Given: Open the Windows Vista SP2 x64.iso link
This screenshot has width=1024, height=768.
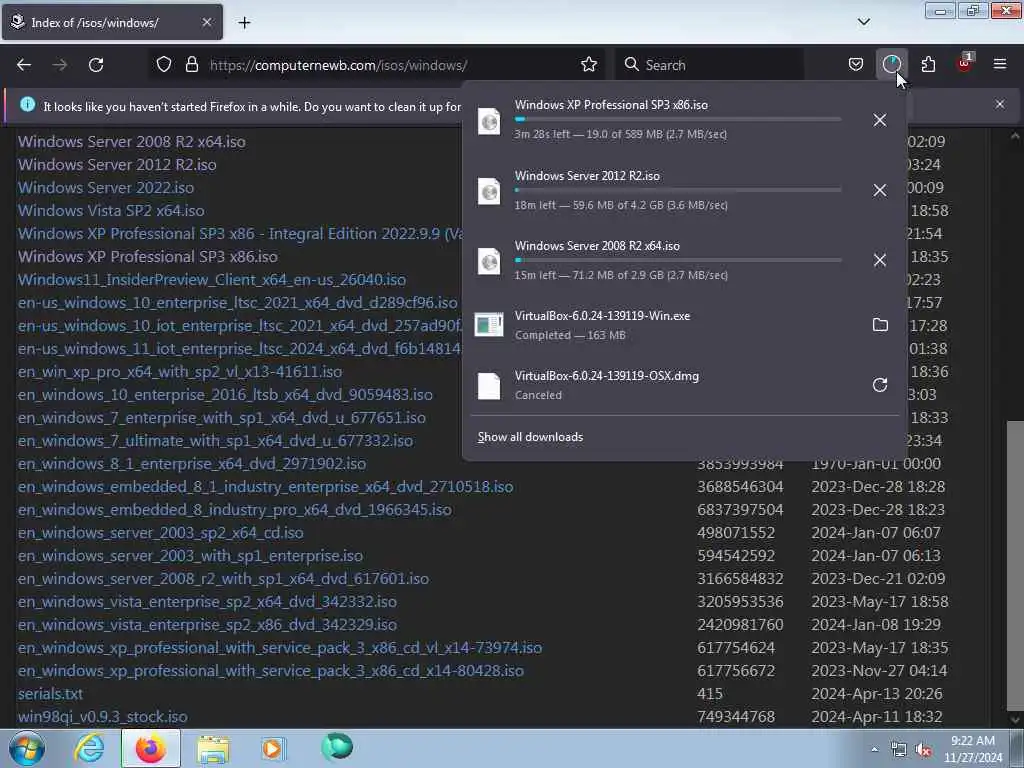Looking at the screenshot, I should pos(111,210).
